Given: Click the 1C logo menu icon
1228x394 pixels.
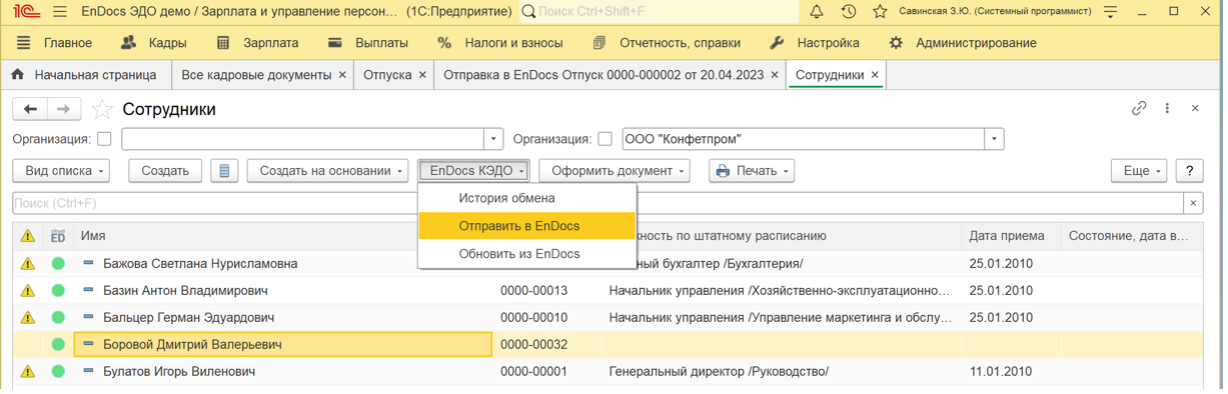Looking at the screenshot, I should (x=22, y=12).
